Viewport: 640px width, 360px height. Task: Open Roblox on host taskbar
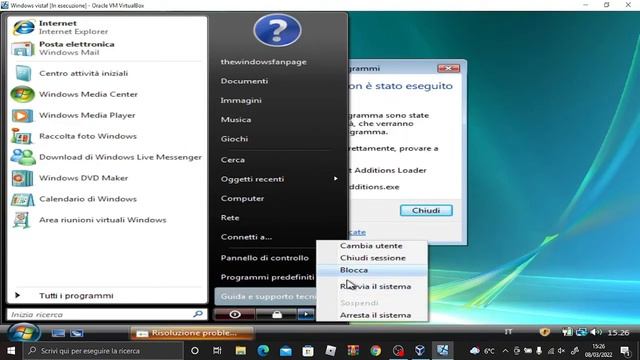coord(331,351)
